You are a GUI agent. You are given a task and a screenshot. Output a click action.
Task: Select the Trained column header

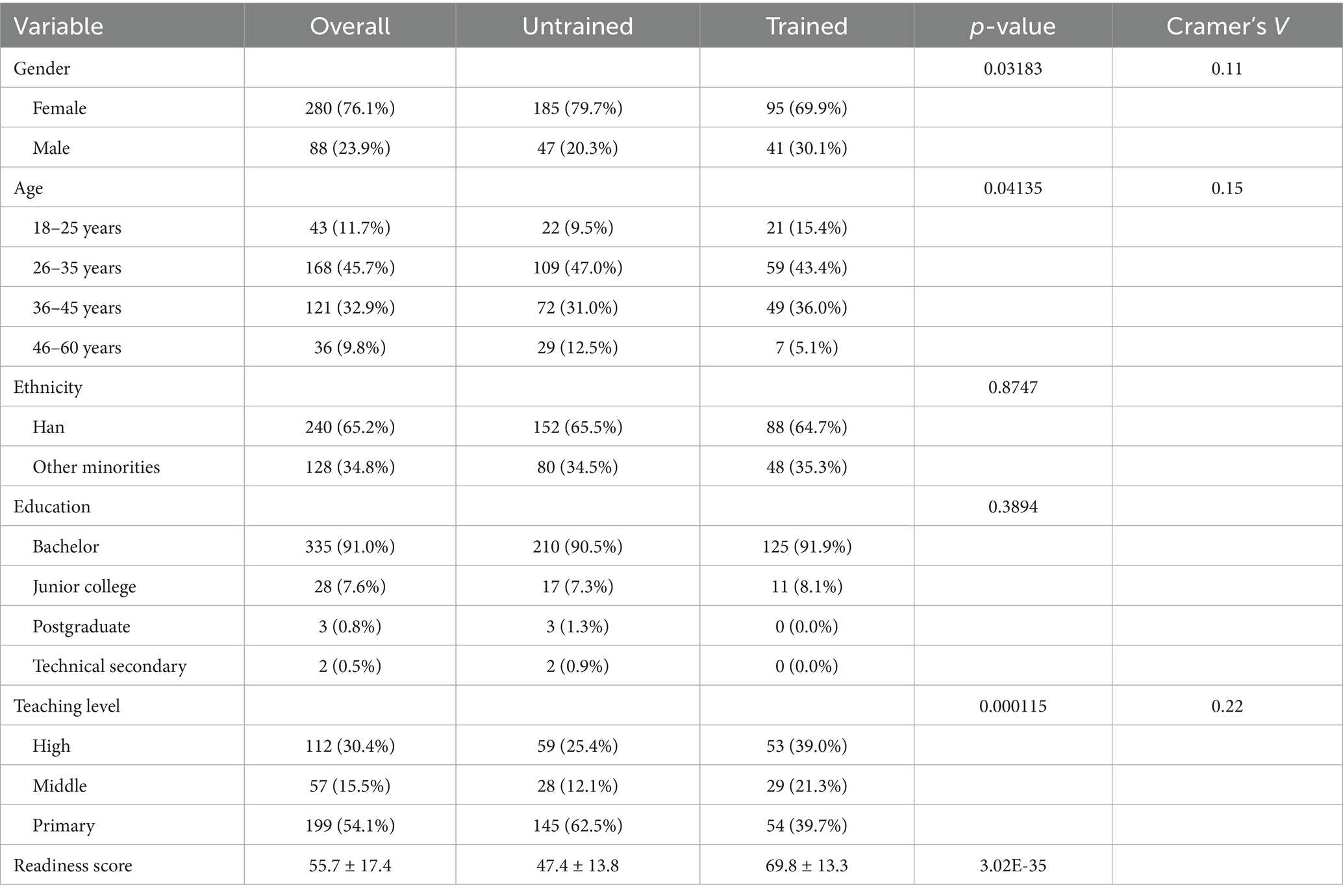pos(807,26)
